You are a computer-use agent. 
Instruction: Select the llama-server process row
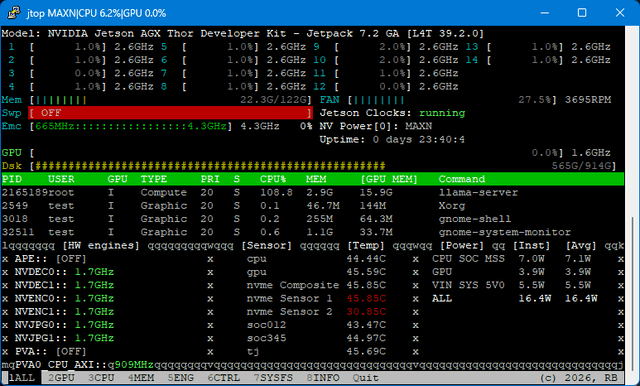(x=313, y=192)
